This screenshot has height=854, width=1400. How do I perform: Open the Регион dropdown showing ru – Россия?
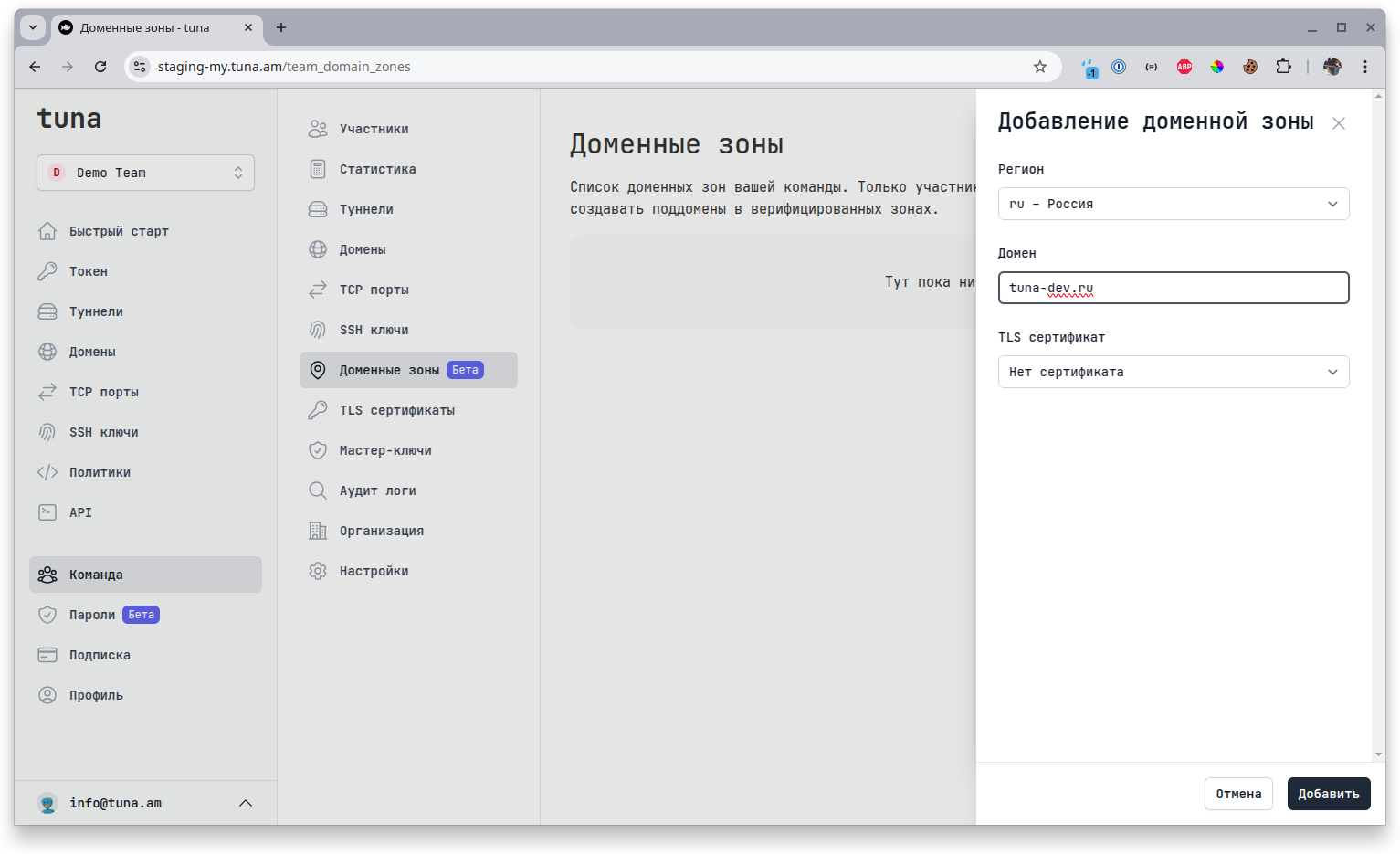pos(1174,204)
